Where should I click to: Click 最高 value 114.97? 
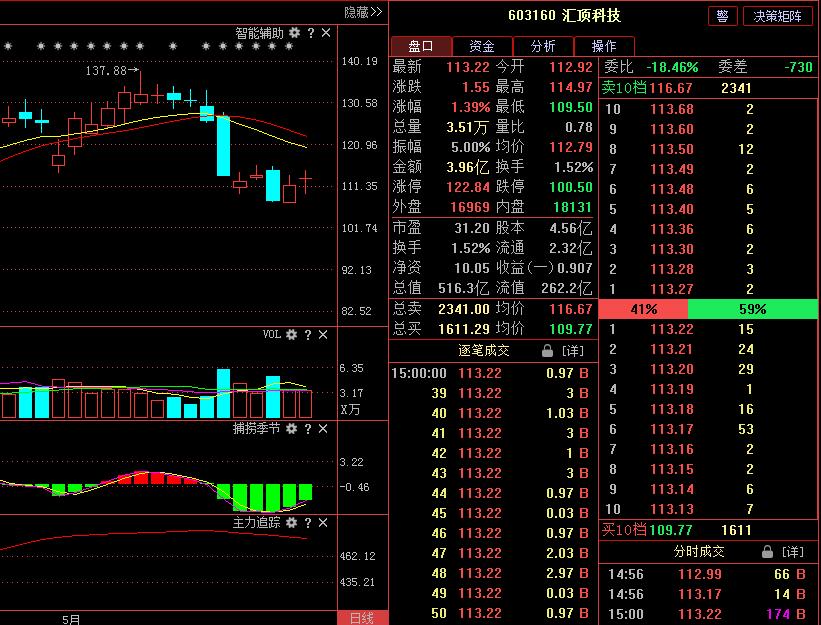pos(571,87)
